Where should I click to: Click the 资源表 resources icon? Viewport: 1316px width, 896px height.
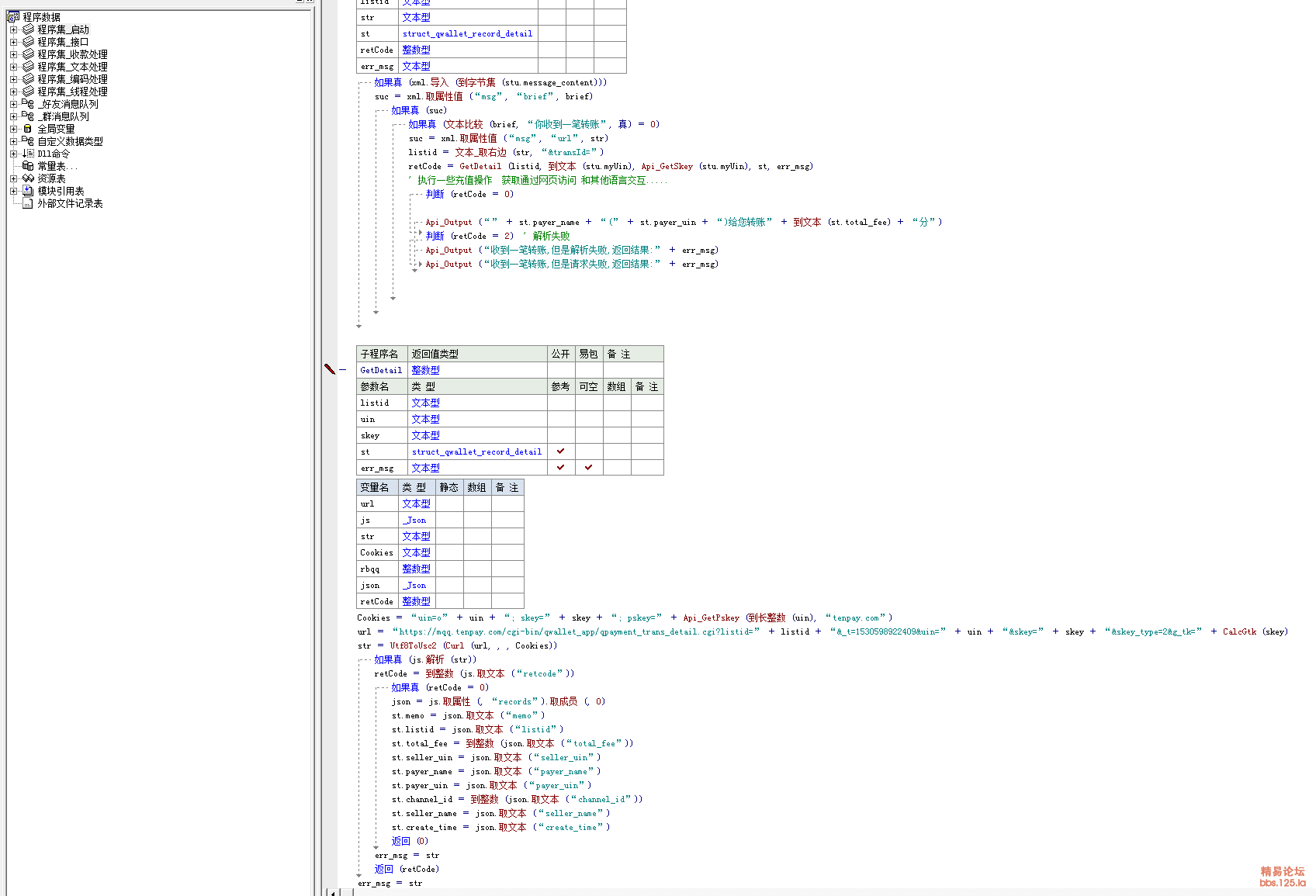point(28,178)
